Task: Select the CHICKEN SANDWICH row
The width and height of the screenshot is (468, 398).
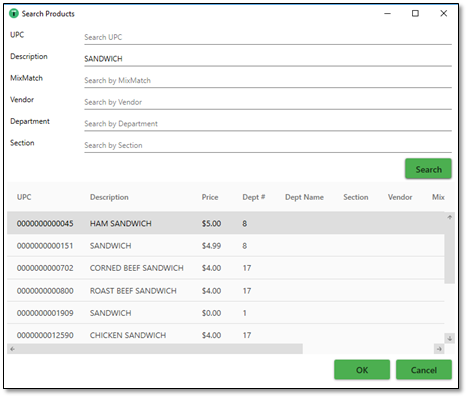Action: click(226, 335)
